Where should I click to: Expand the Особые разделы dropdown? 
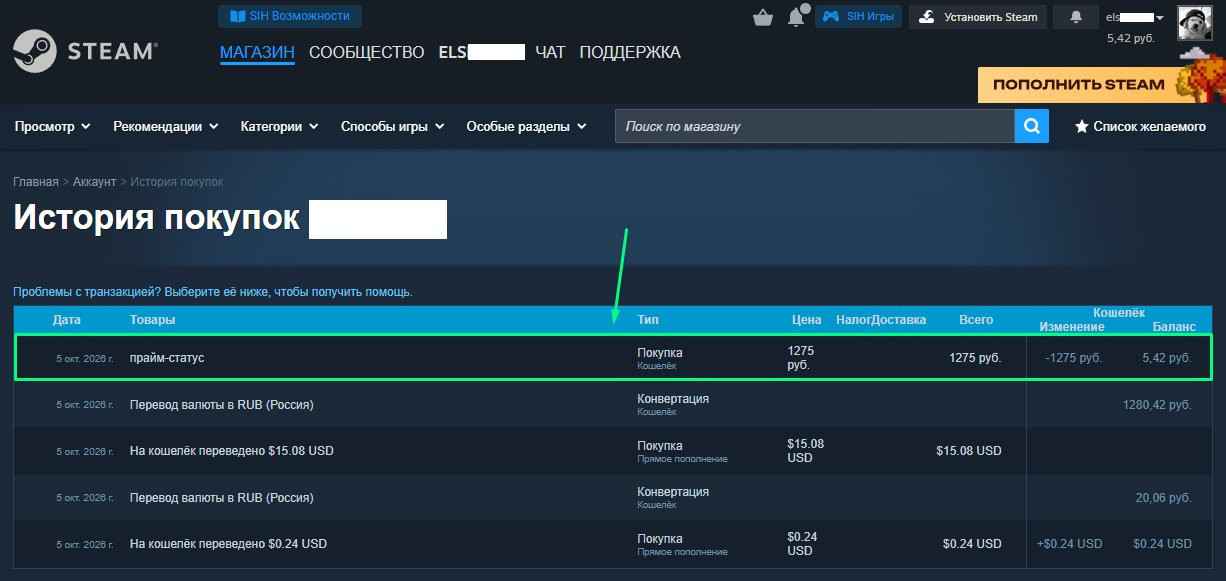(526, 127)
